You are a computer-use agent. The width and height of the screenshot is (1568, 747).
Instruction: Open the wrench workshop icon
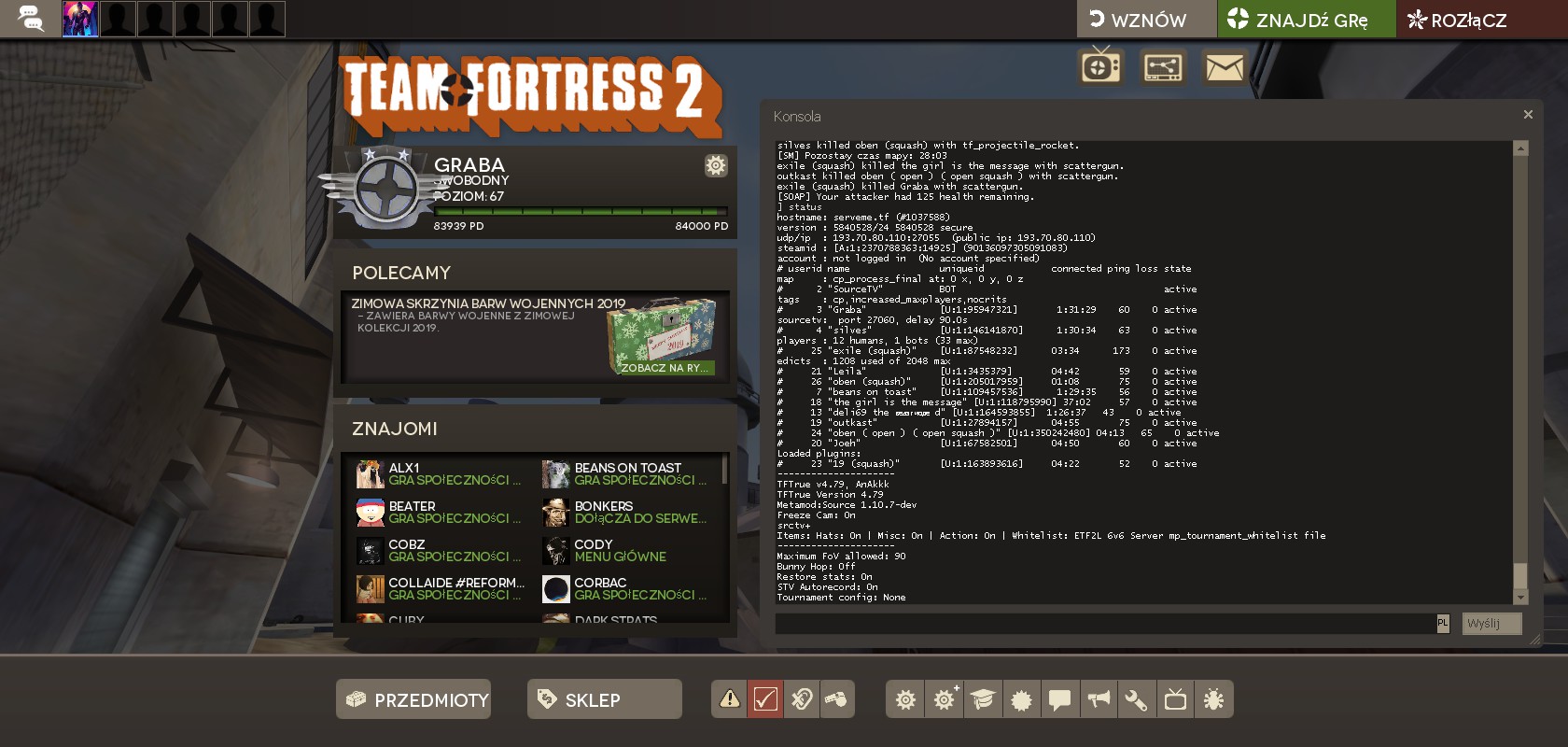1137,699
